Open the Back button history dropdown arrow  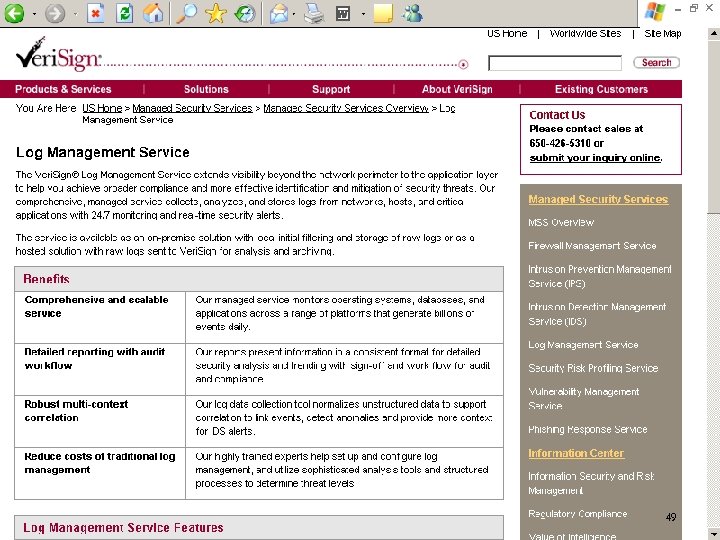(x=34, y=14)
